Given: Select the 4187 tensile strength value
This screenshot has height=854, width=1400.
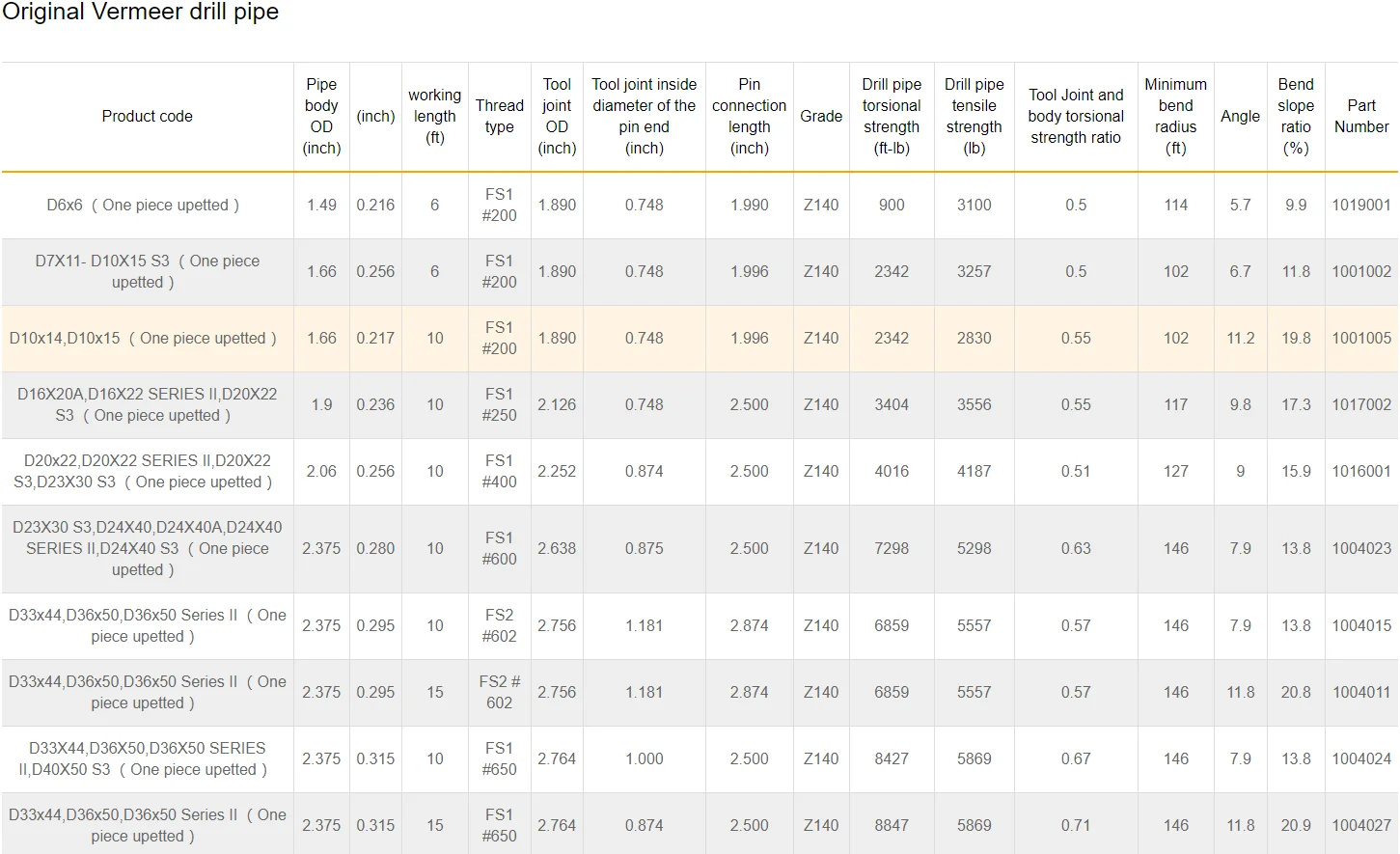Looking at the screenshot, I should (974, 471).
